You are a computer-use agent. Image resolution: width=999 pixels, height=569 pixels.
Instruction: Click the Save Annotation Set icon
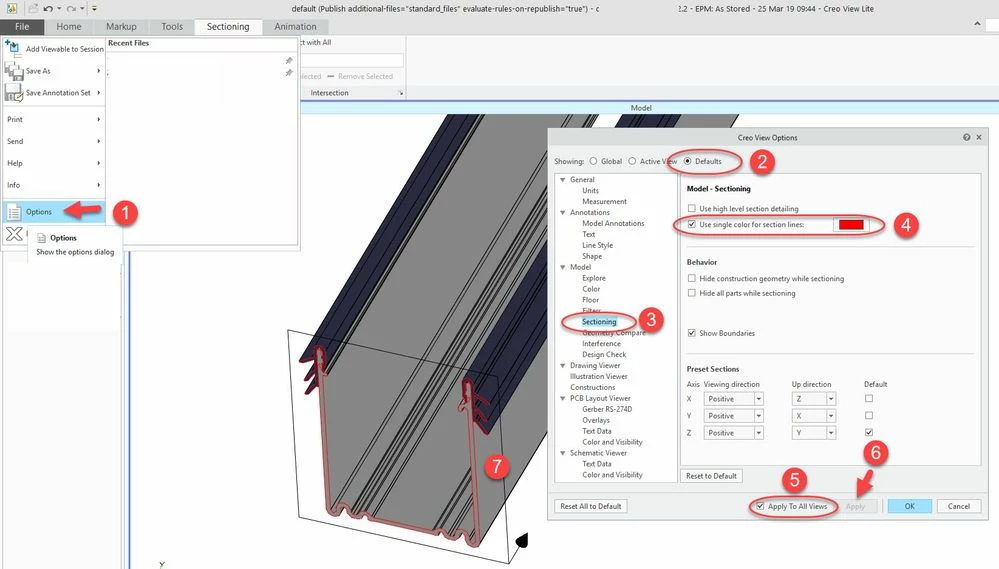(13, 93)
